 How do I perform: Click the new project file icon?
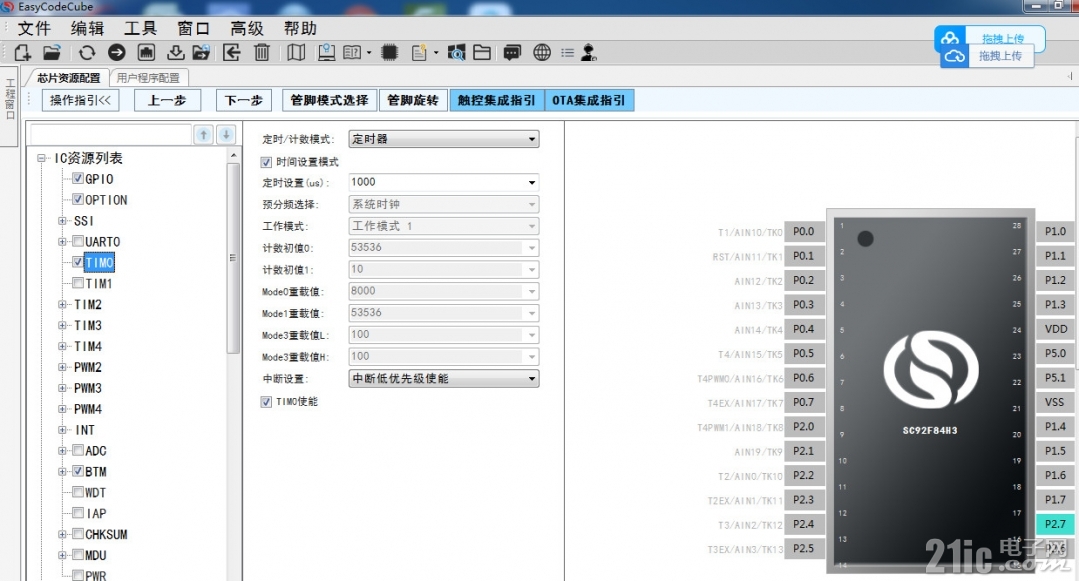pyautogui.click(x=22, y=52)
